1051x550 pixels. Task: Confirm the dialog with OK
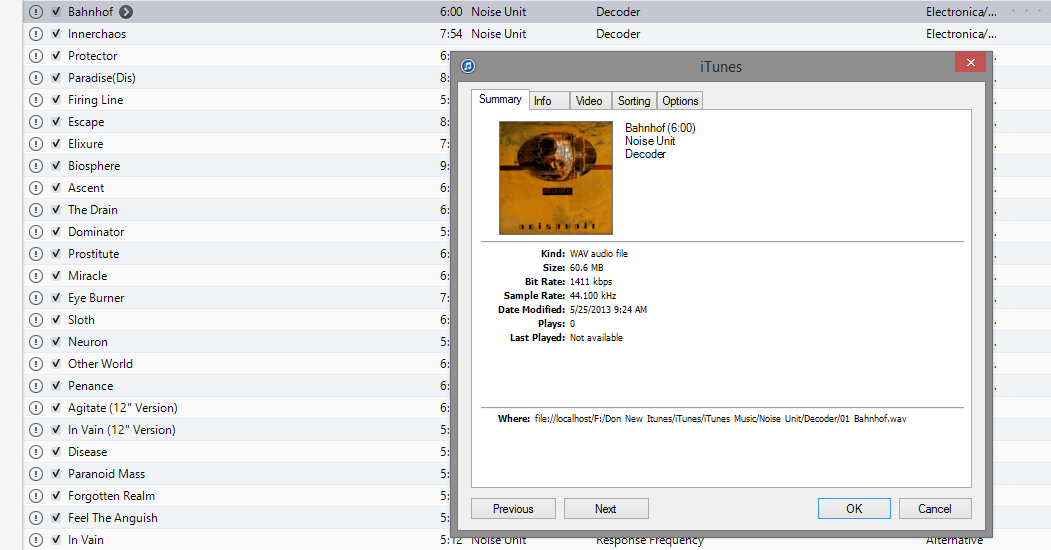click(x=854, y=508)
